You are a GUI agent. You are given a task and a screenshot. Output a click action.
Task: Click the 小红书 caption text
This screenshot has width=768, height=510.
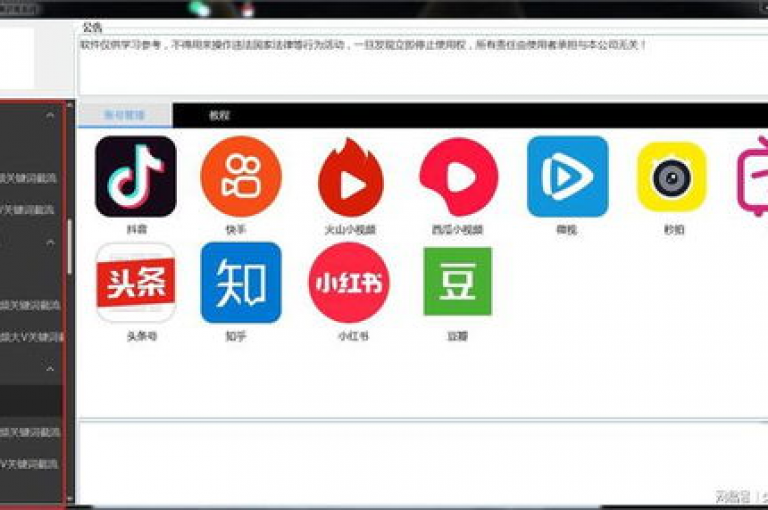pos(353,336)
